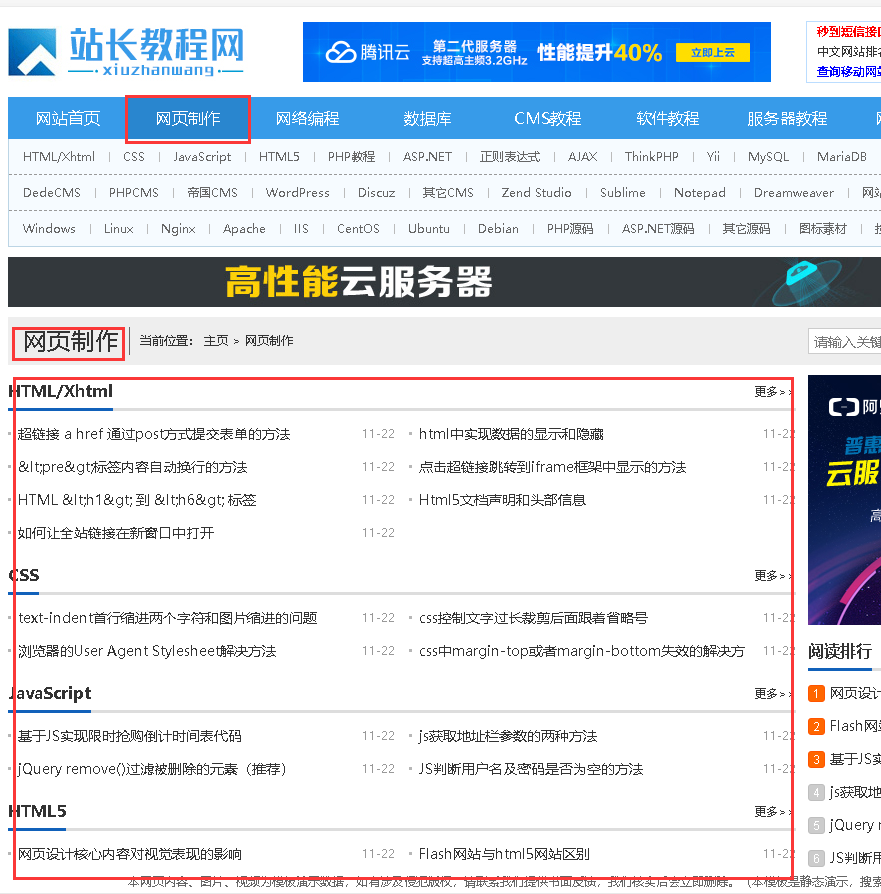Viewport: 881px width, 894px height.
Task: Open article 点击超链接跳转到iframe框架中显示的方法
Action: pyautogui.click(x=552, y=468)
